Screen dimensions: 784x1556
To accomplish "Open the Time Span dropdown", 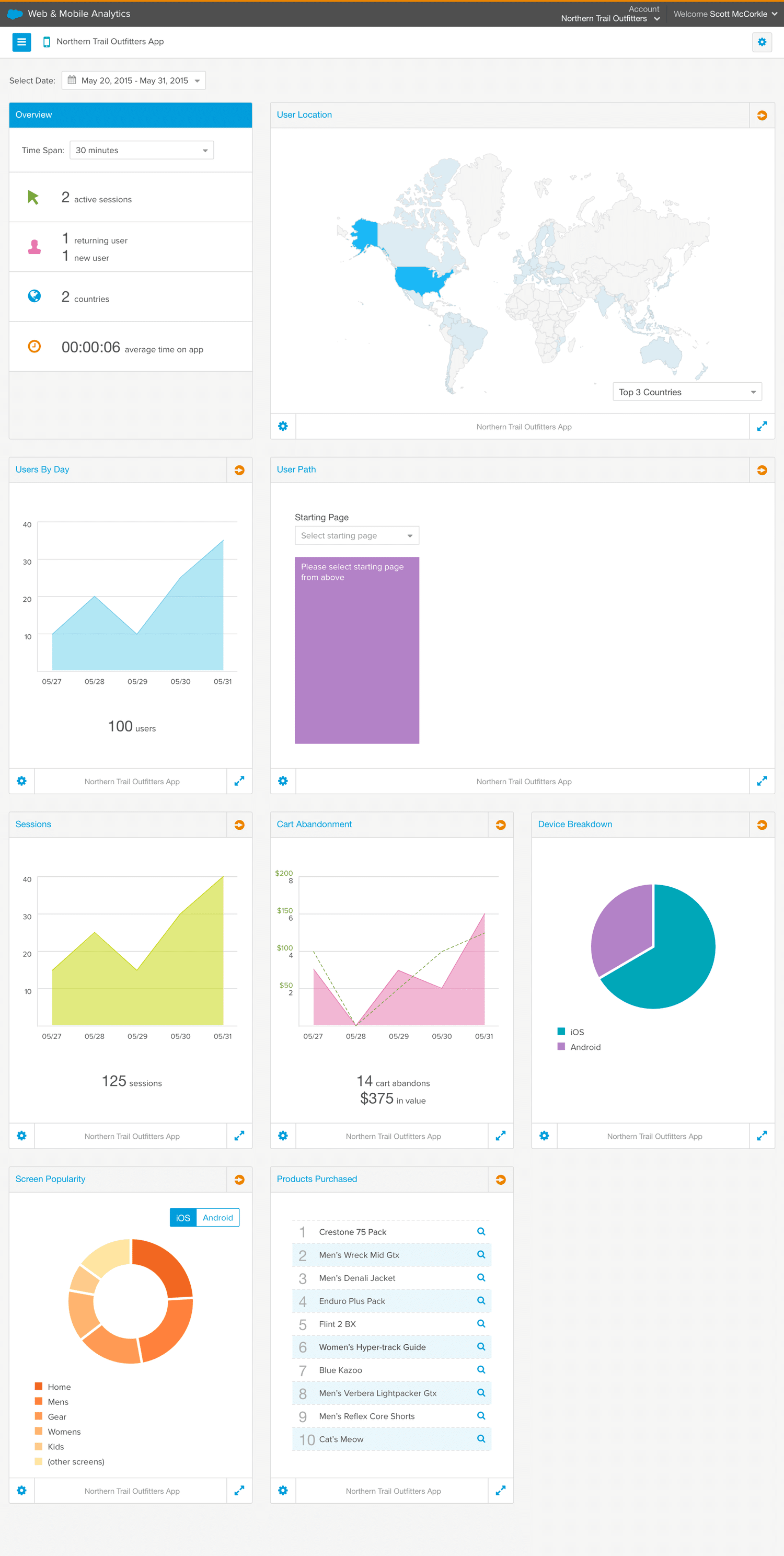I will click(x=142, y=151).
